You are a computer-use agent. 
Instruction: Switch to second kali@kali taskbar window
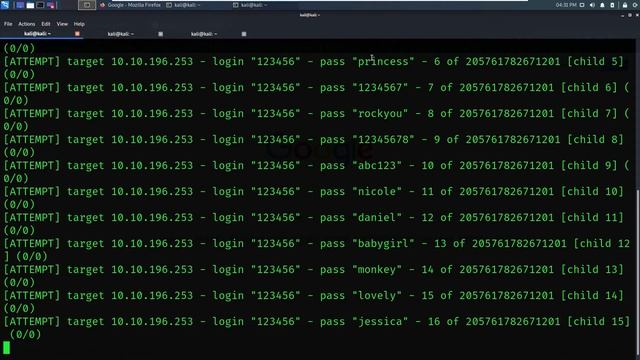coord(250,5)
